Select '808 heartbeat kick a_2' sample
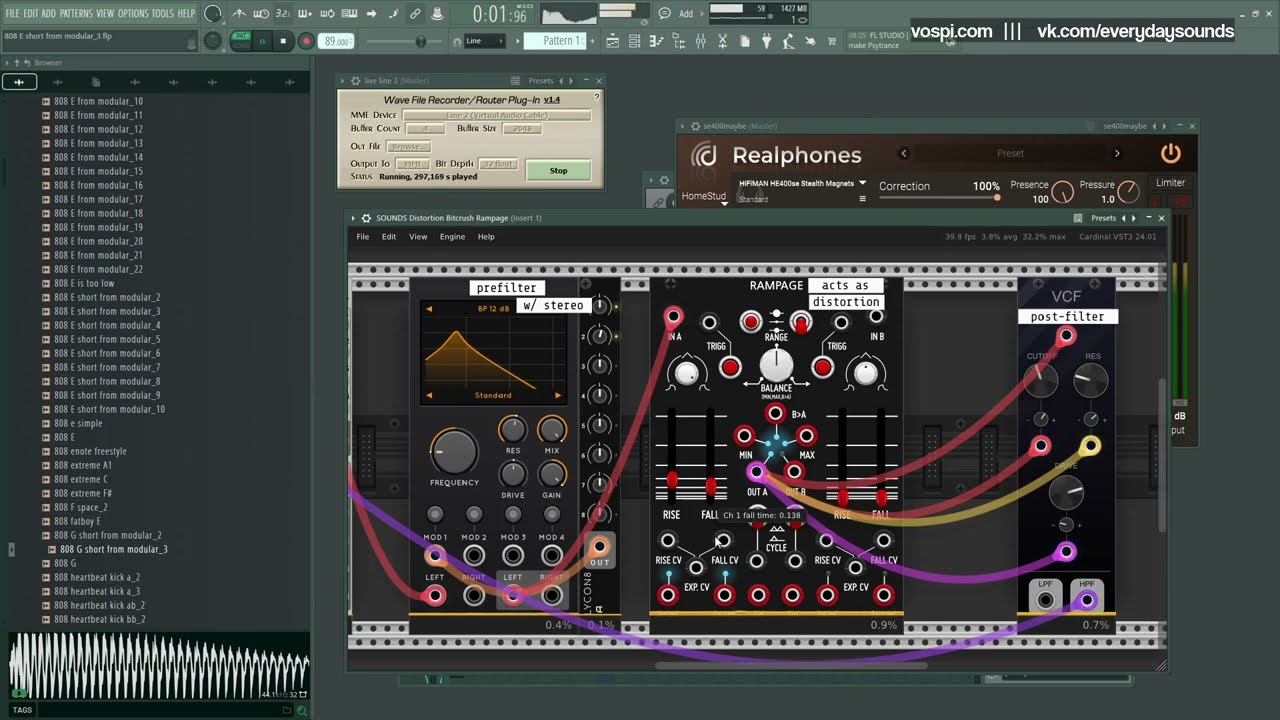This screenshot has width=1280, height=720. click(97, 577)
